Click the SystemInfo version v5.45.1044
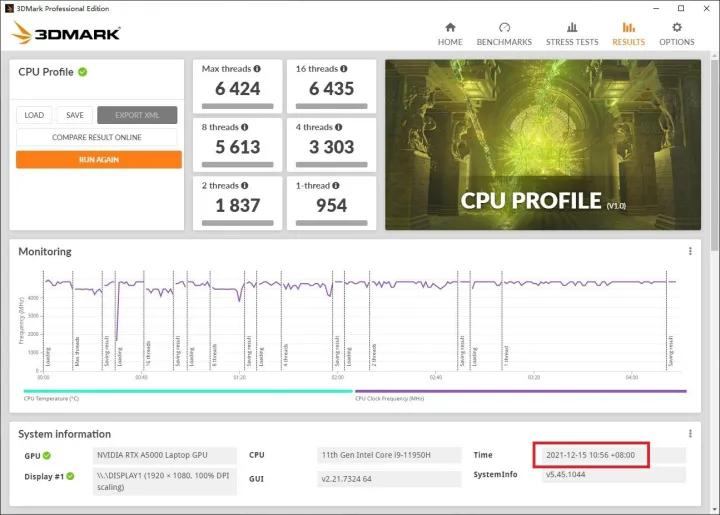720x515 pixels. click(613, 475)
